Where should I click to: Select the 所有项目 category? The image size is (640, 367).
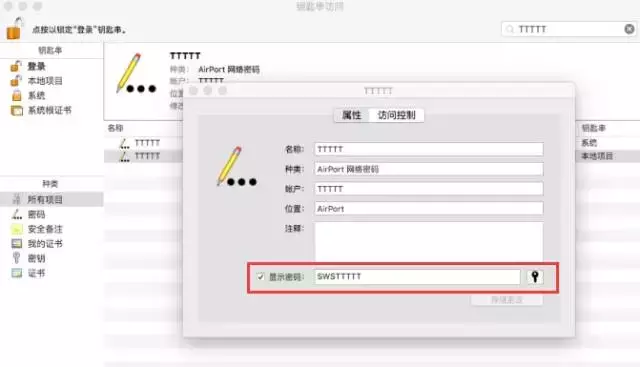coord(45,200)
